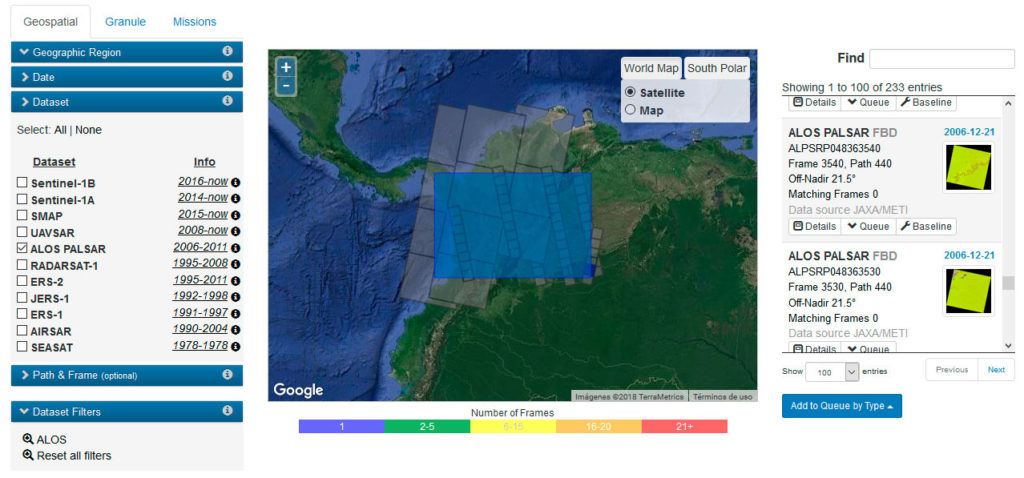Check the Sentinel-1B dataset box
Viewport: 1024px width, 478px height.
[22, 183]
